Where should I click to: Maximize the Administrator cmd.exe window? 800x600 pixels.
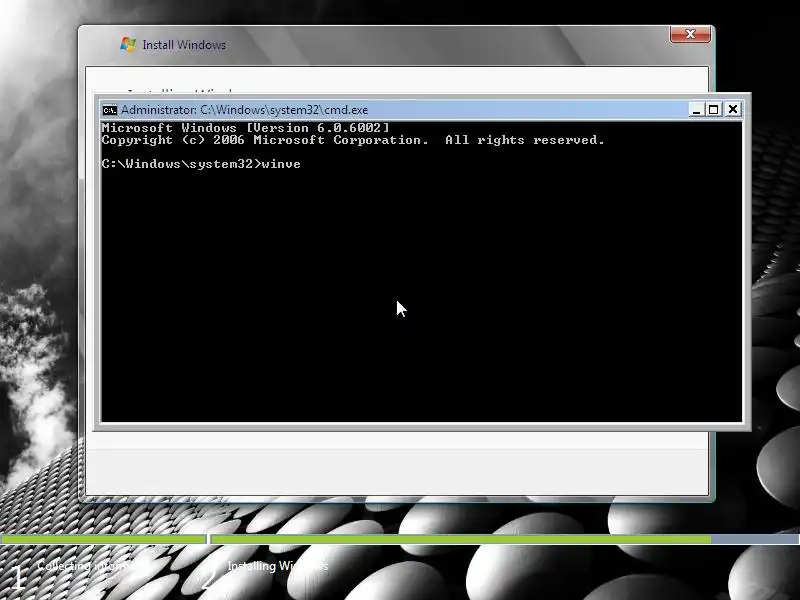pos(714,109)
